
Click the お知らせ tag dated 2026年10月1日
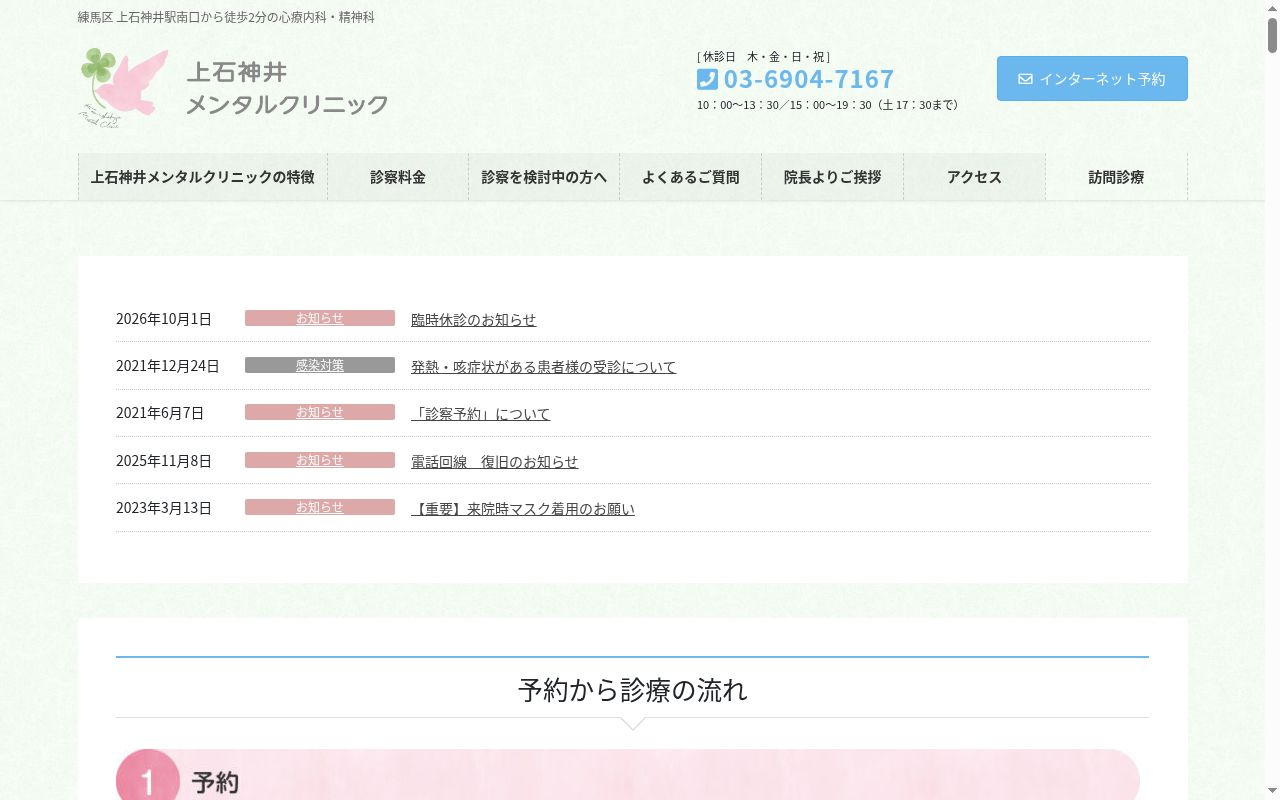(x=320, y=318)
